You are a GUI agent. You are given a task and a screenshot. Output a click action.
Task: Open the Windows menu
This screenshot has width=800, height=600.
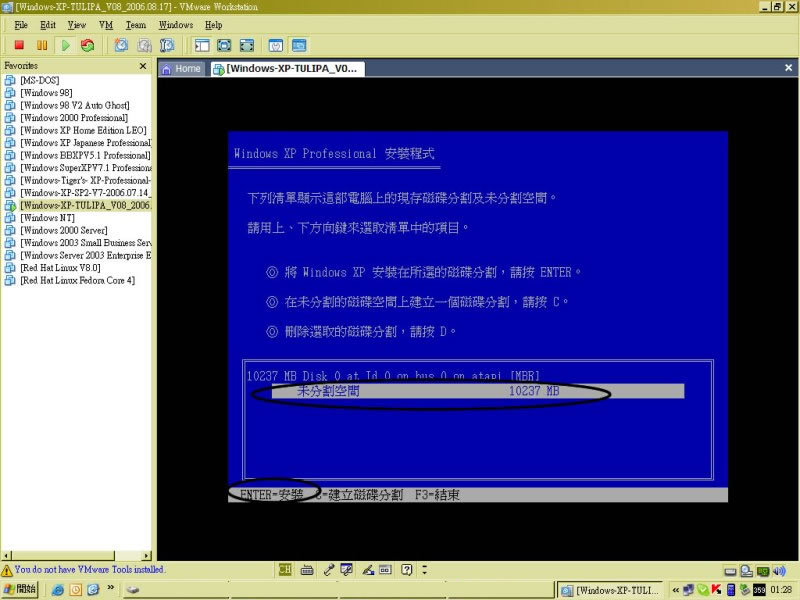coord(176,25)
